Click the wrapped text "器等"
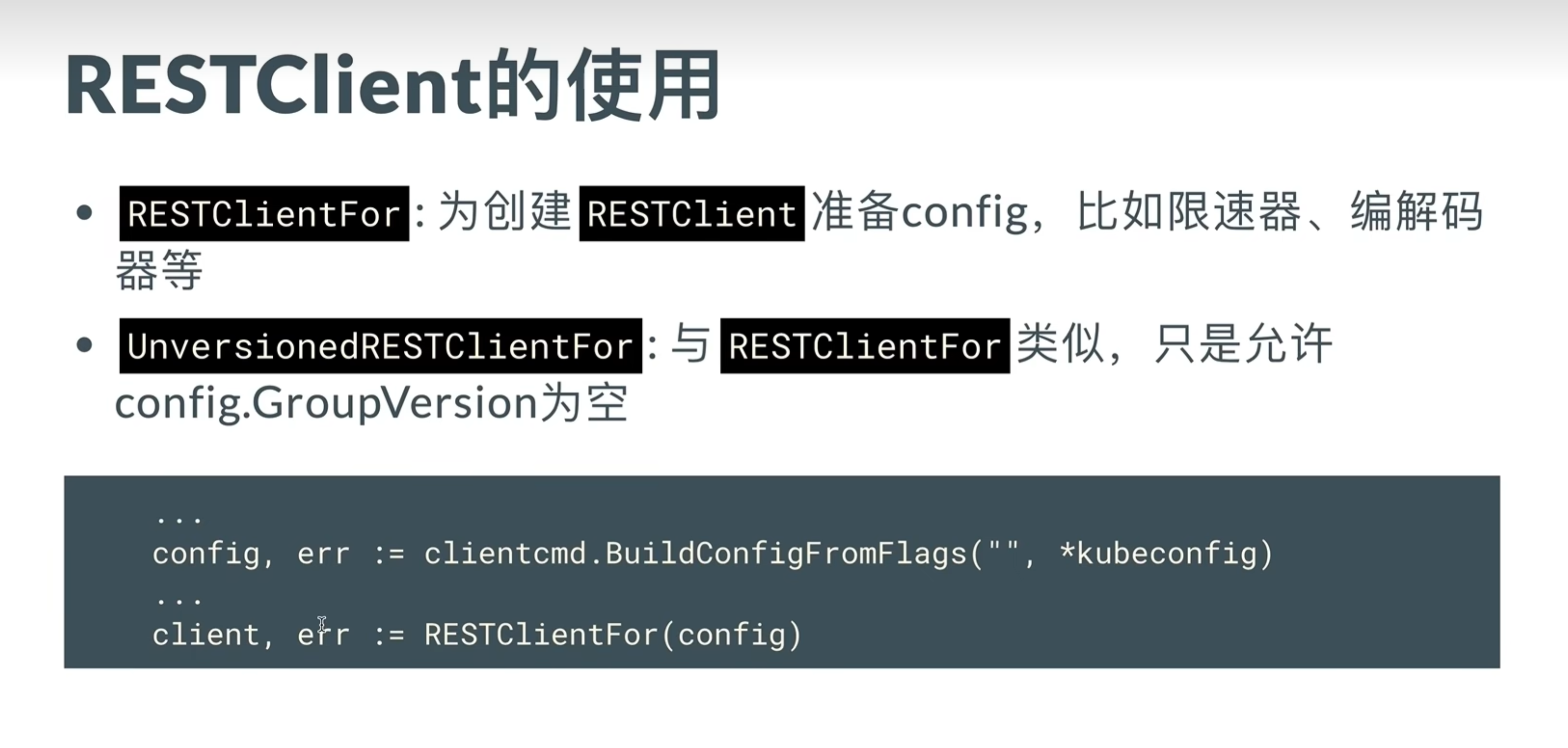The height and width of the screenshot is (748, 1568). tap(159, 270)
